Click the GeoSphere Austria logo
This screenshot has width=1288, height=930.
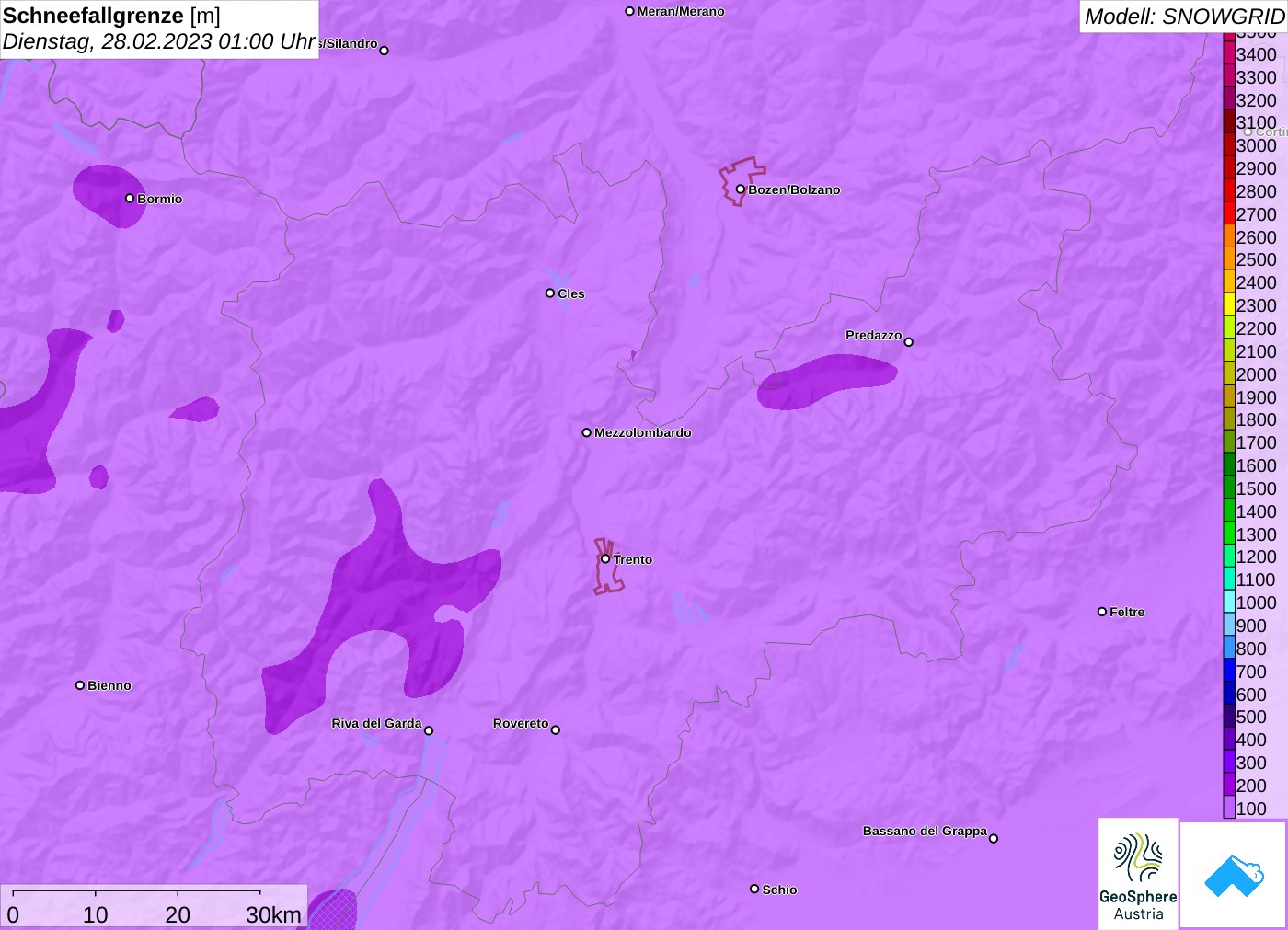click(1138, 873)
